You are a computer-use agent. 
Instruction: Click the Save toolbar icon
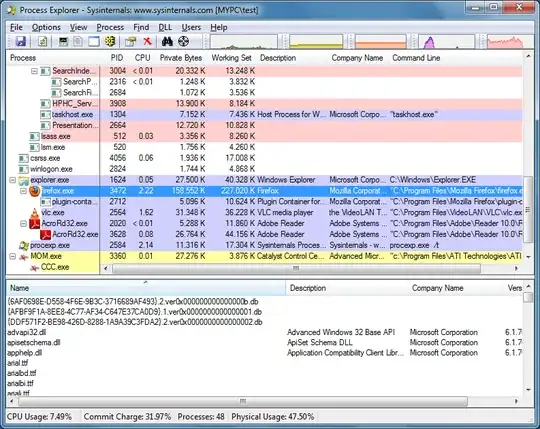pyautogui.click(x=21, y=41)
